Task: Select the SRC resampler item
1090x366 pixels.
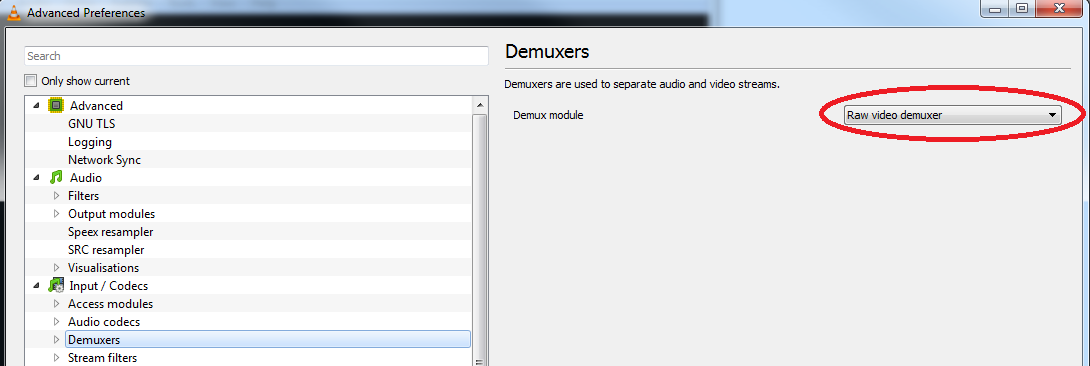Action: pyautogui.click(x=106, y=250)
